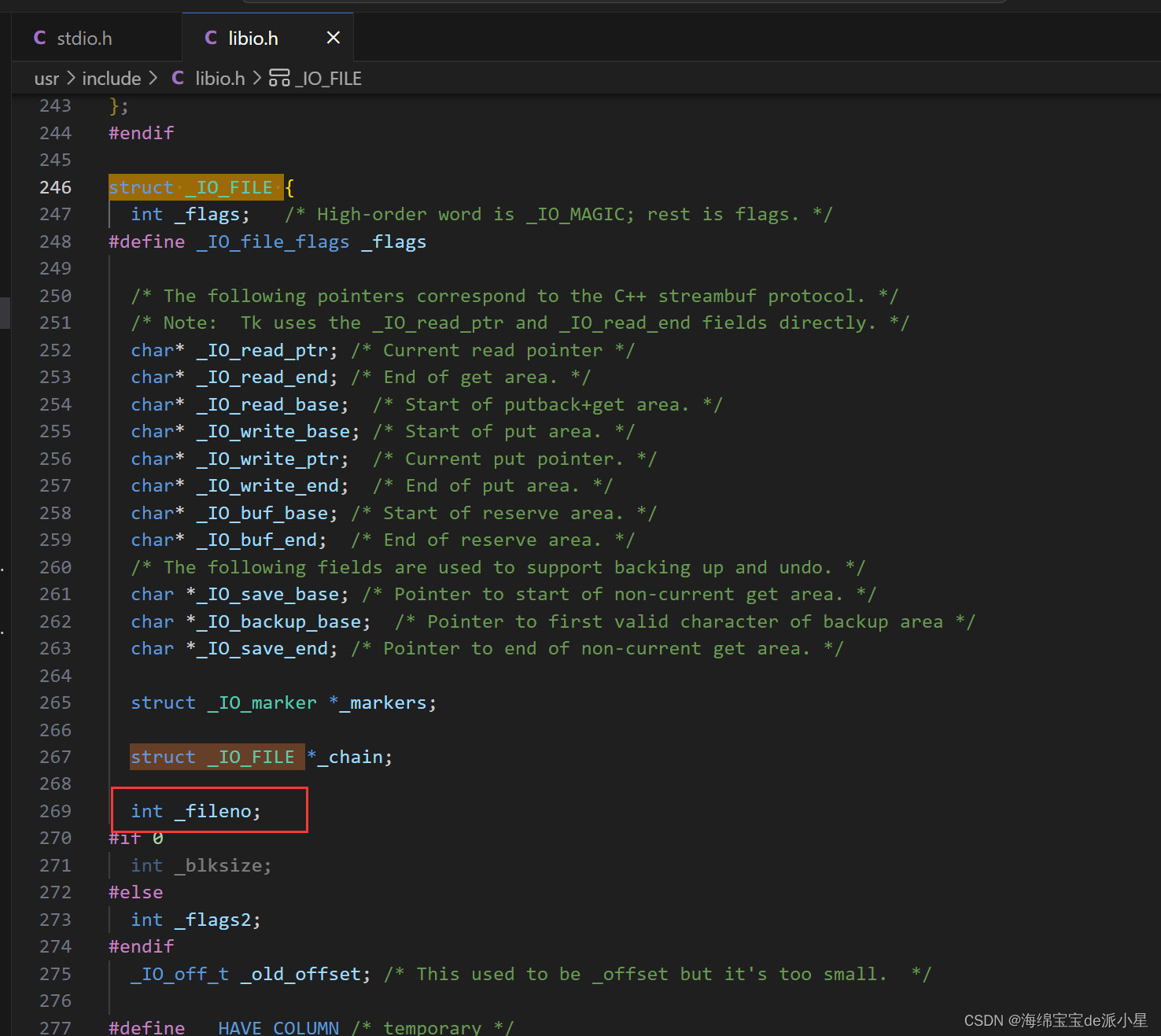
Task: Click '#endif' on line 244
Action: point(142,133)
